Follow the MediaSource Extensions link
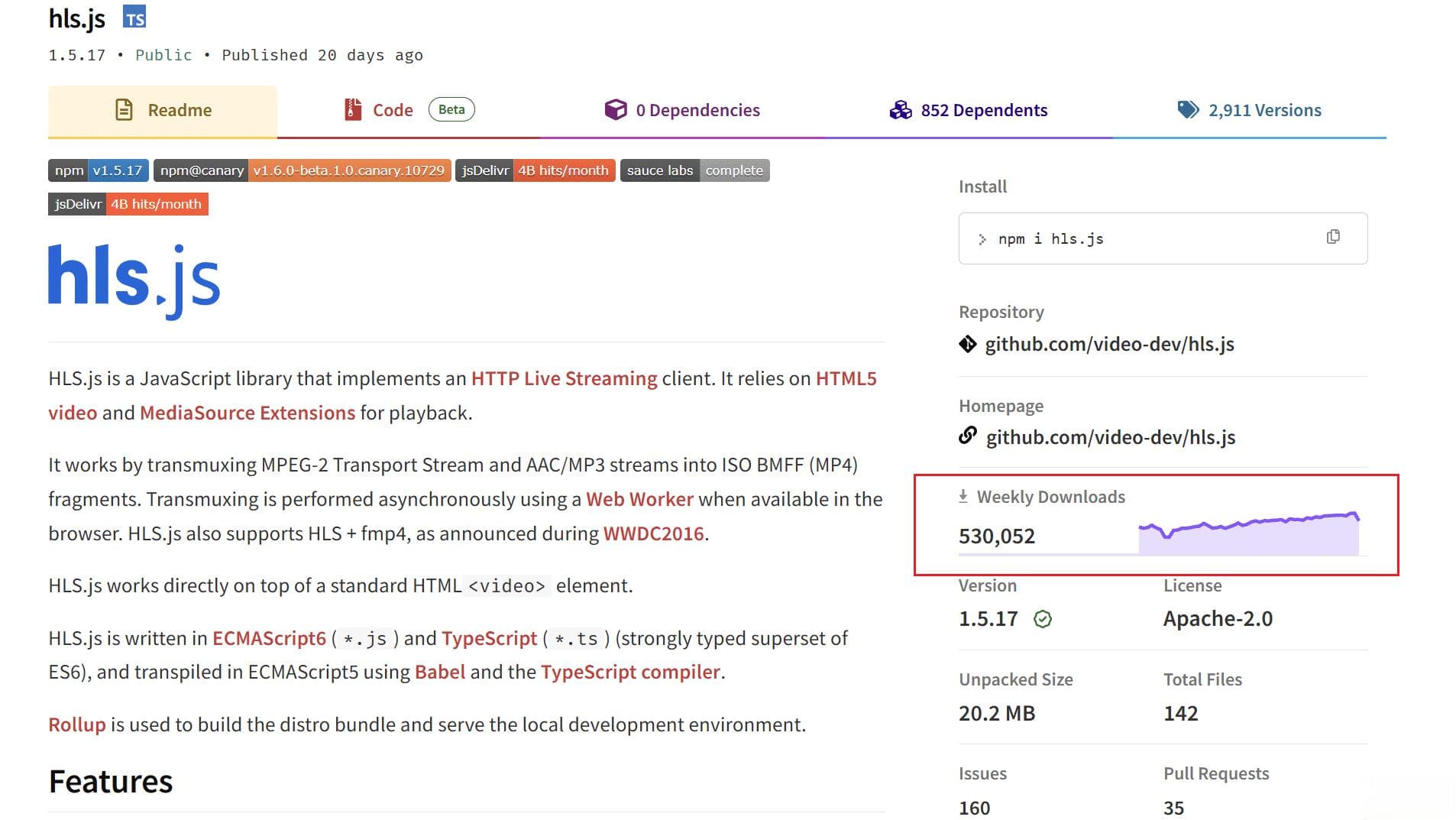Image resolution: width=1456 pixels, height=820 pixels. tap(248, 413)
